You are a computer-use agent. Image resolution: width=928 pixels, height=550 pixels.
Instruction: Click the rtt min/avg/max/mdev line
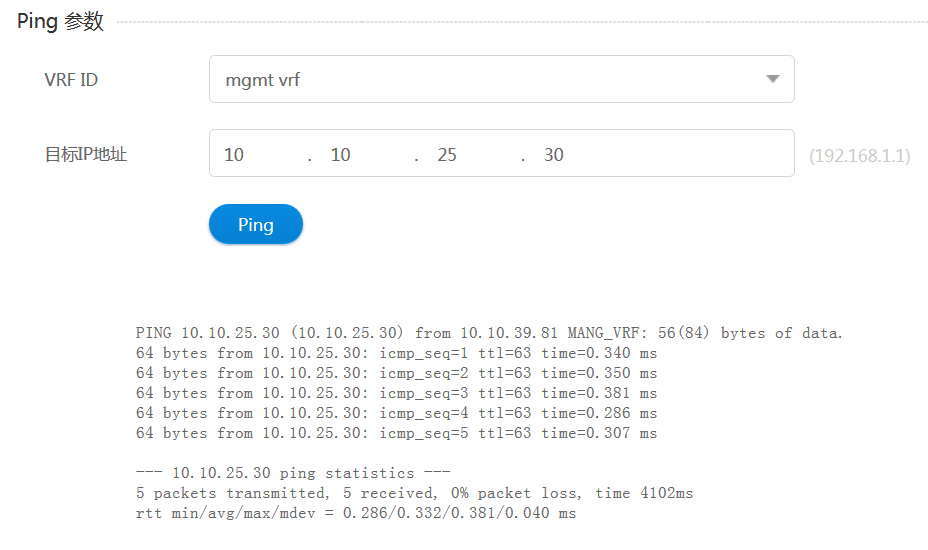click(356, 513)
